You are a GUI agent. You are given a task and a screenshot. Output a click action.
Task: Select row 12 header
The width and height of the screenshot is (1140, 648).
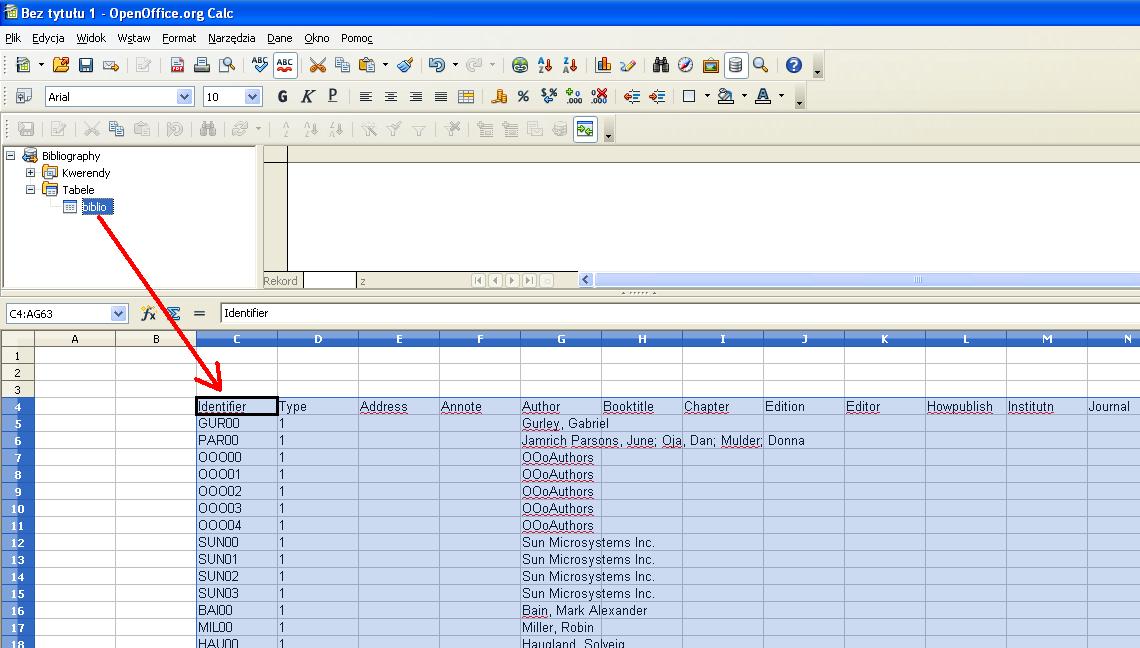tap(17, 543)
